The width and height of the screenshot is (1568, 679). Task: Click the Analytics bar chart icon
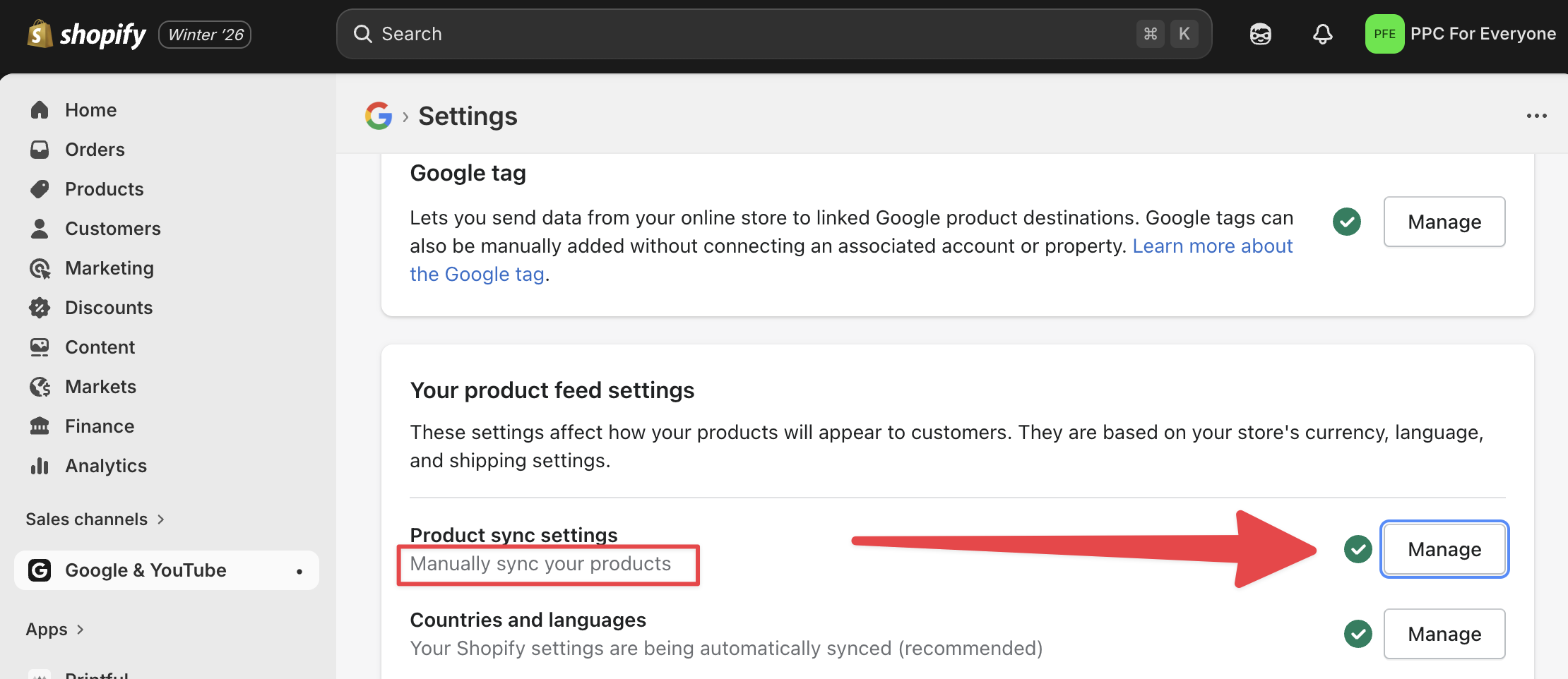[x=40, y=466]
